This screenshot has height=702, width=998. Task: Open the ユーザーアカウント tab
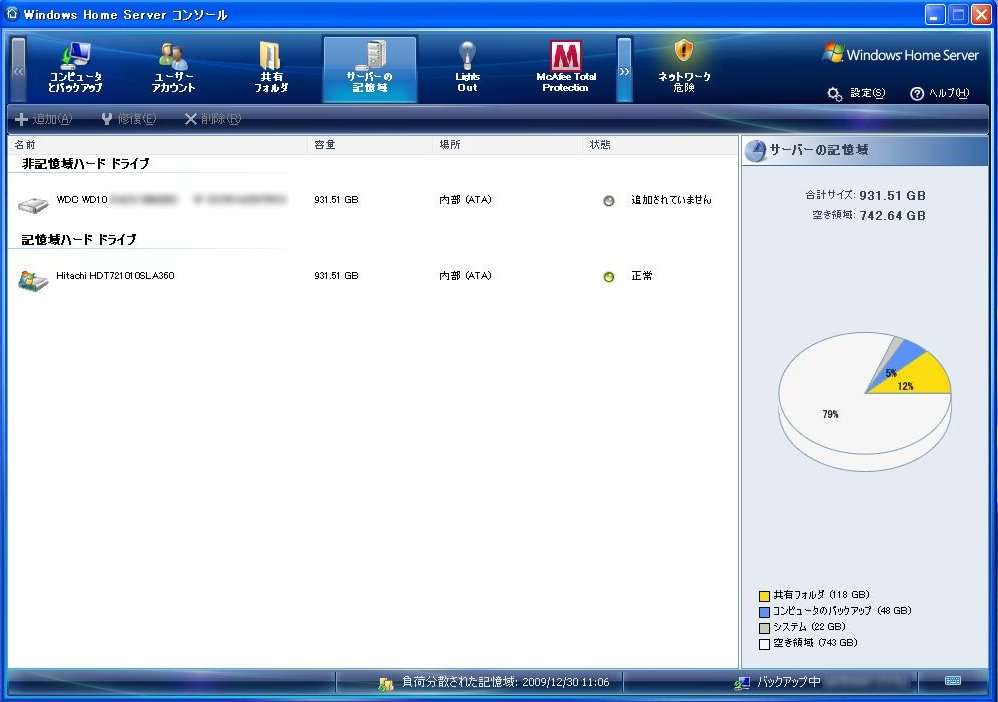pos(173,68)
